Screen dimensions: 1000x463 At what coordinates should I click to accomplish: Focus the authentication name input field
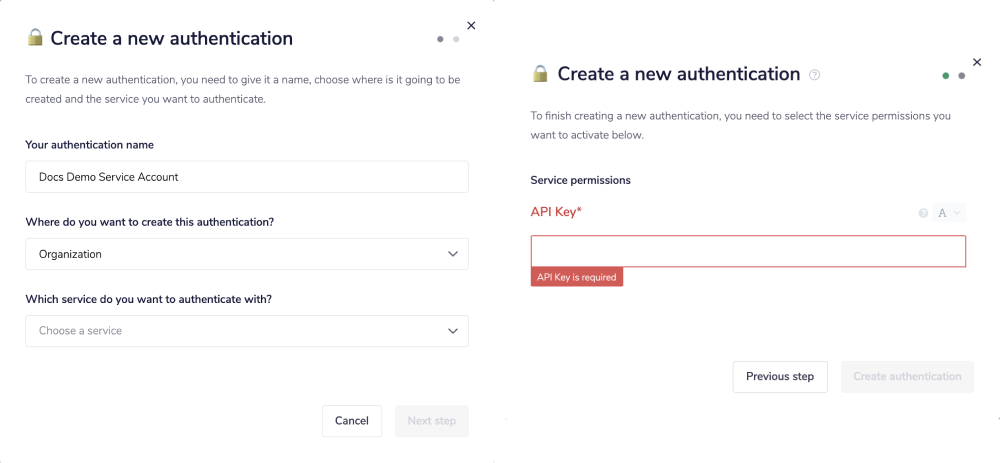(247, 177)
